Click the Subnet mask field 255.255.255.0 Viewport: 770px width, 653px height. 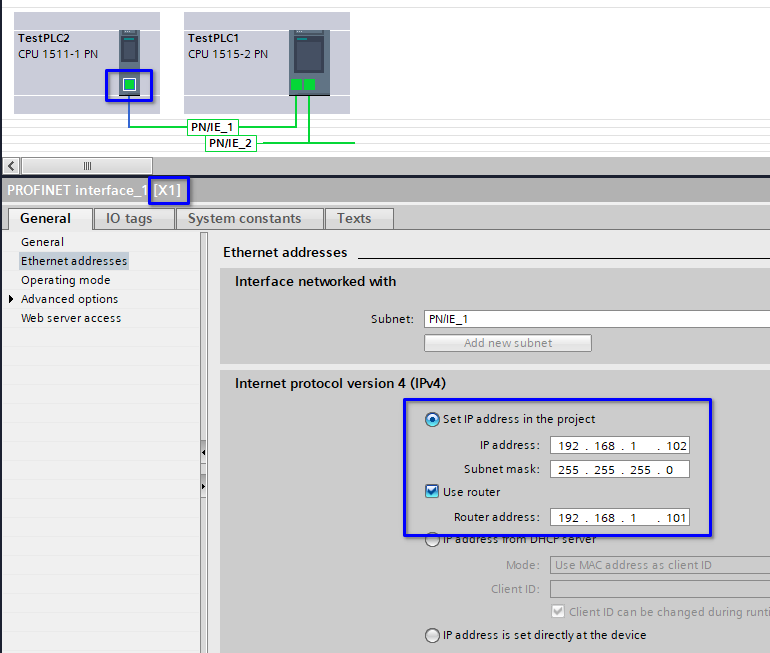click(x=620, y=469)
